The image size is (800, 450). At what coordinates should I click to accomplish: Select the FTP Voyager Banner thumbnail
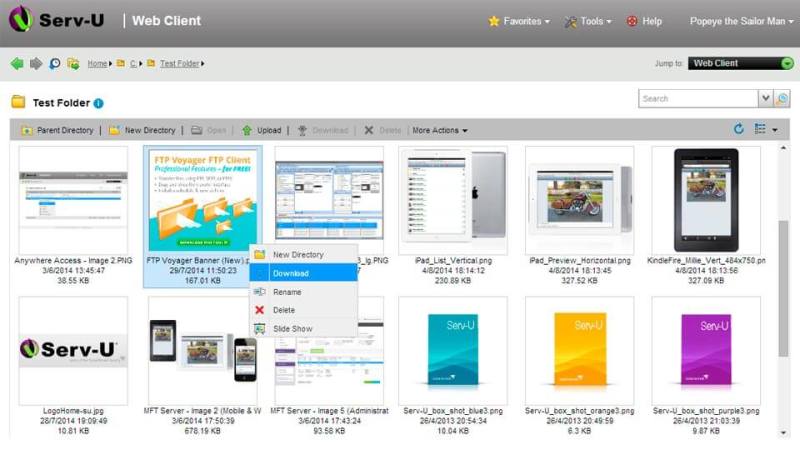click(203, 200)
